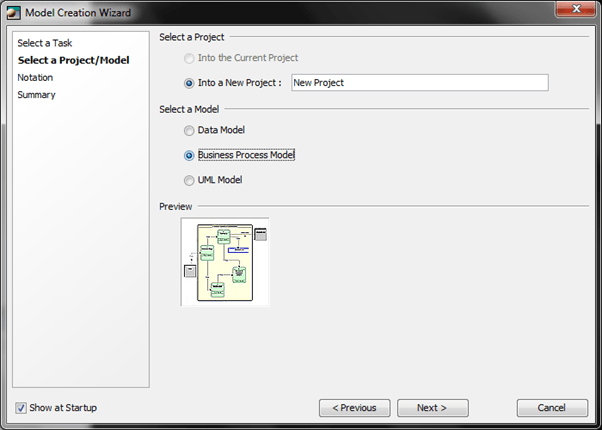
Task: Click the wizard icon in the title bar
Action: 14,13
